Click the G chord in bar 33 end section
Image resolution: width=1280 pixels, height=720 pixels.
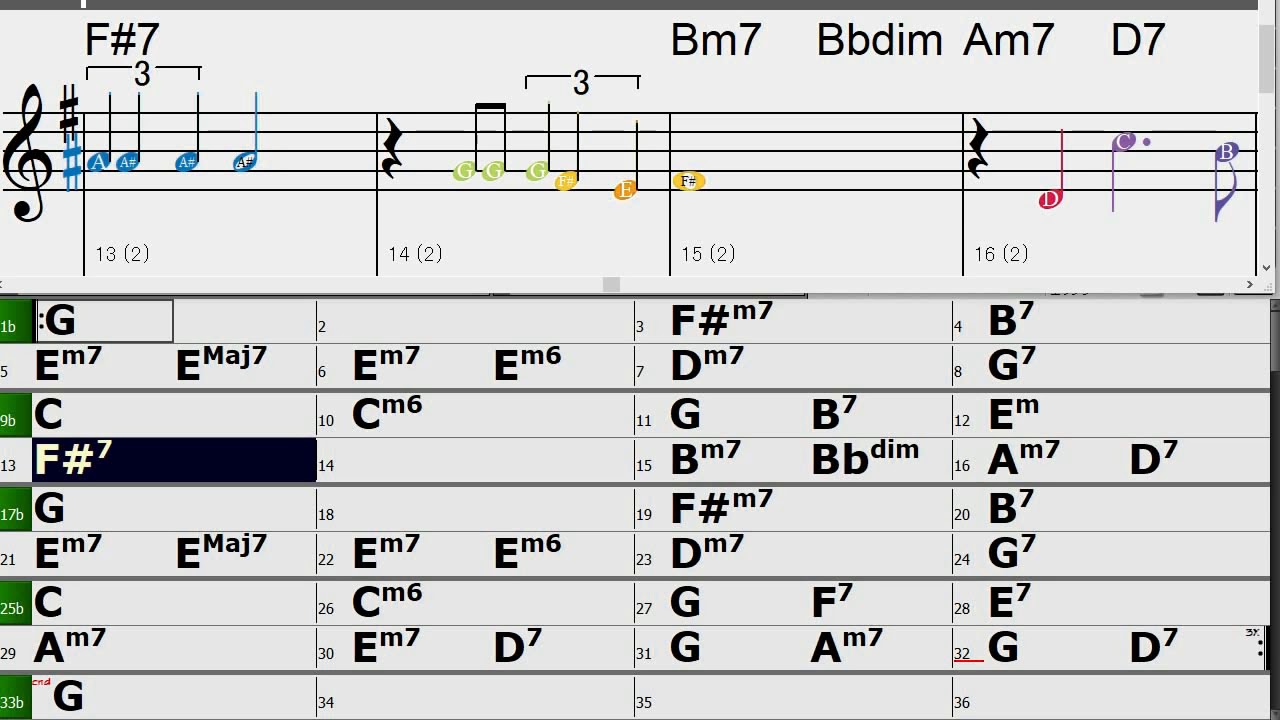point(68,696)
